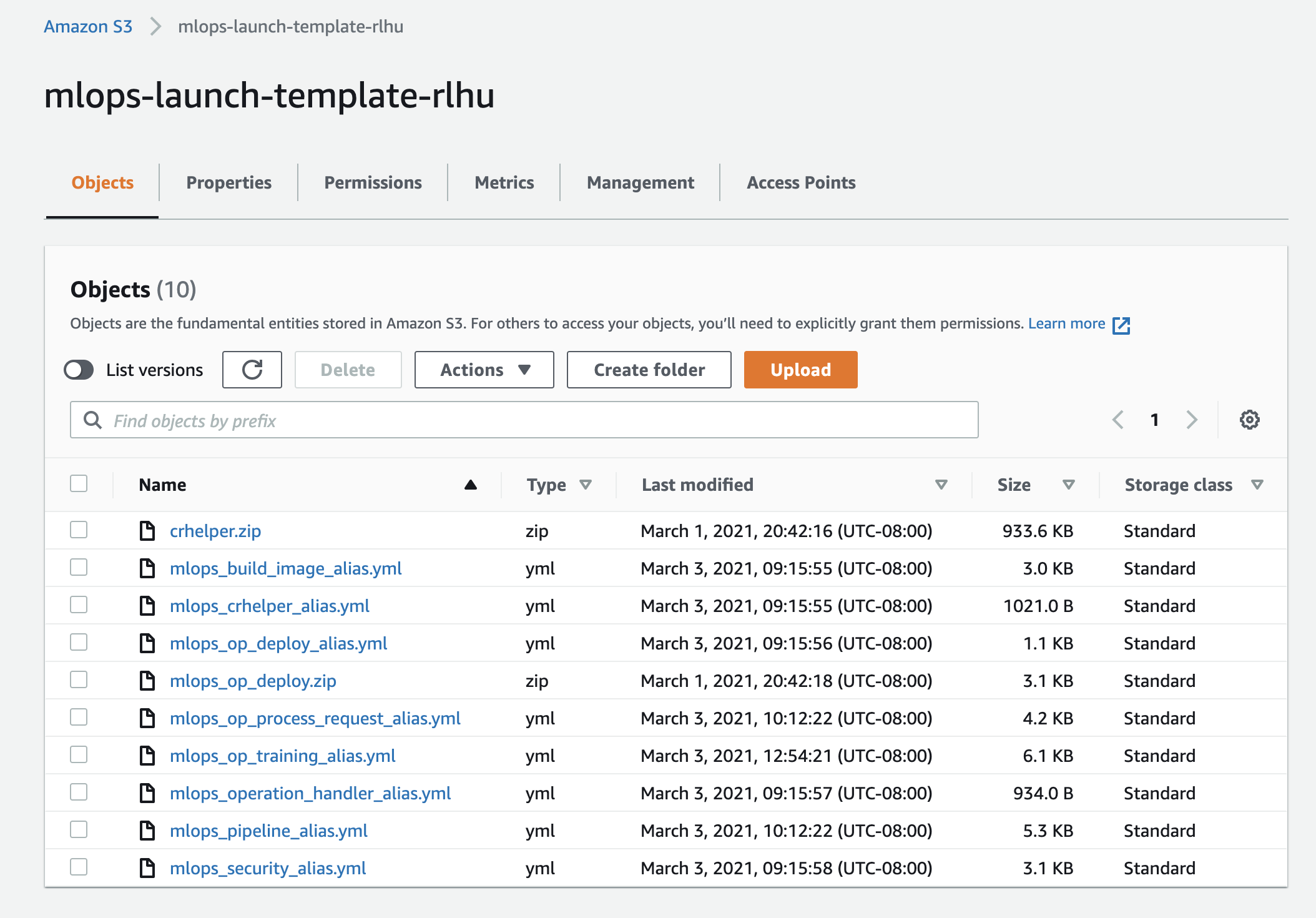Click external link icon beside Learn more

[1121, 325]
